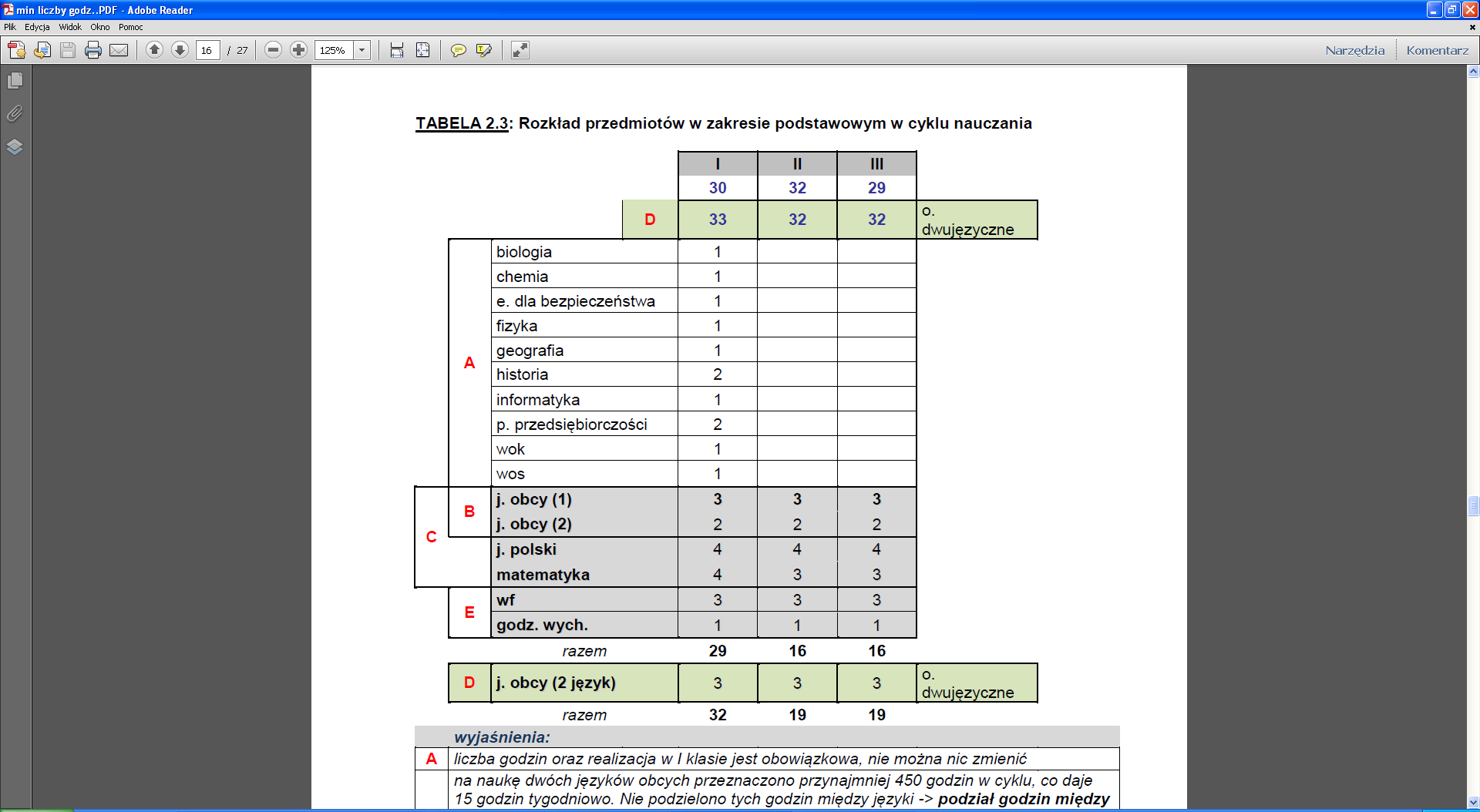
Task: Zoom out with the minus icon
Action: 273,50
